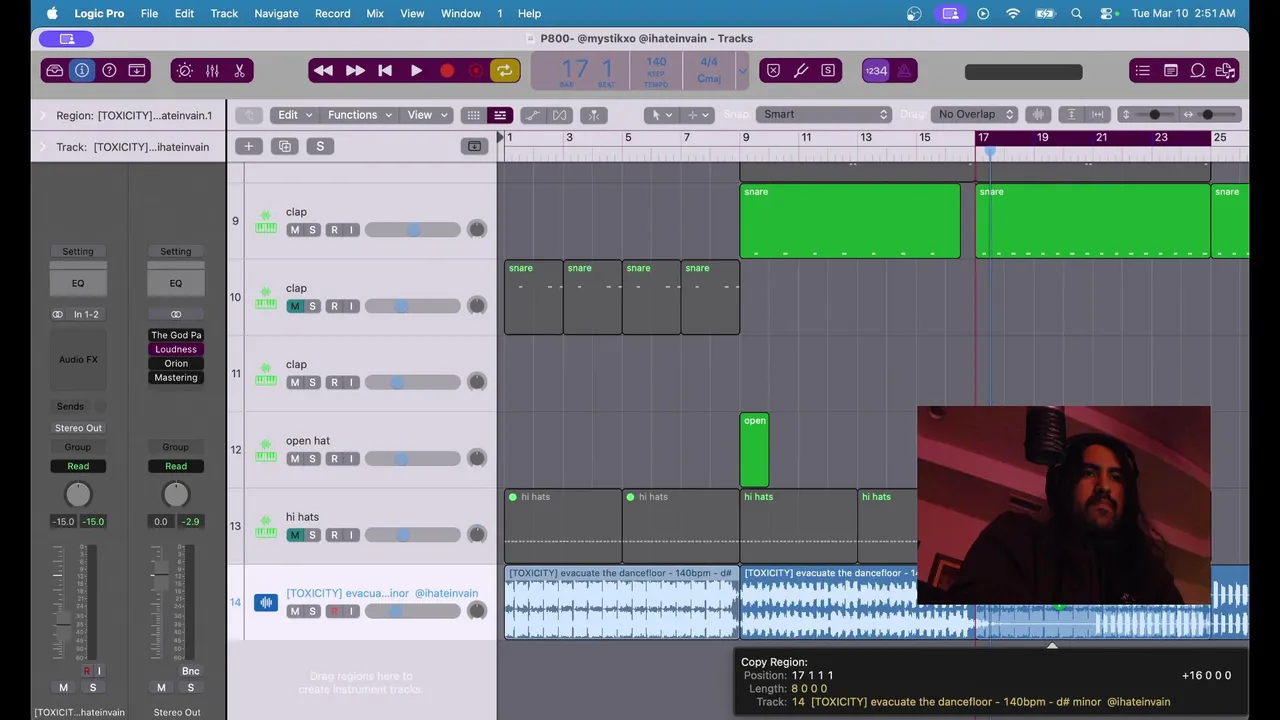Open the pointer Left-click Tool menu
The image size is (1280, 720).
click(x=660, y=115)
